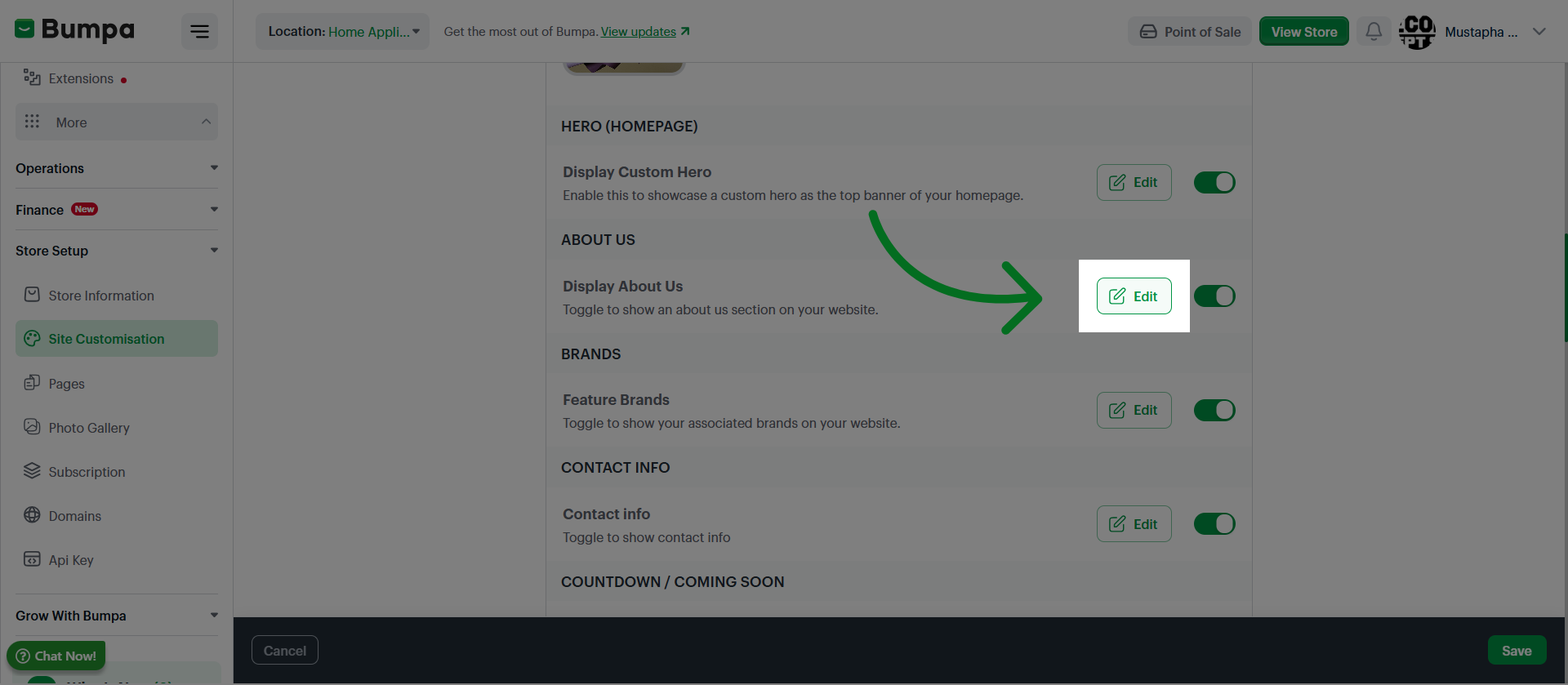Click the Pages icon in sidebar
The height and width of the screenshot is (685, 1568).
pyautogui.click(x=32, y=382)
